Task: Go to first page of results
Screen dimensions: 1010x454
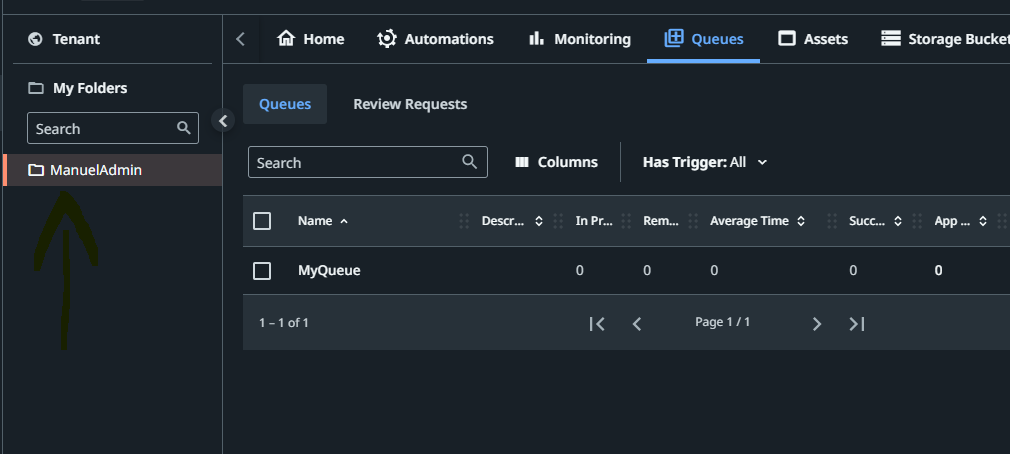Action: (597, 323)
